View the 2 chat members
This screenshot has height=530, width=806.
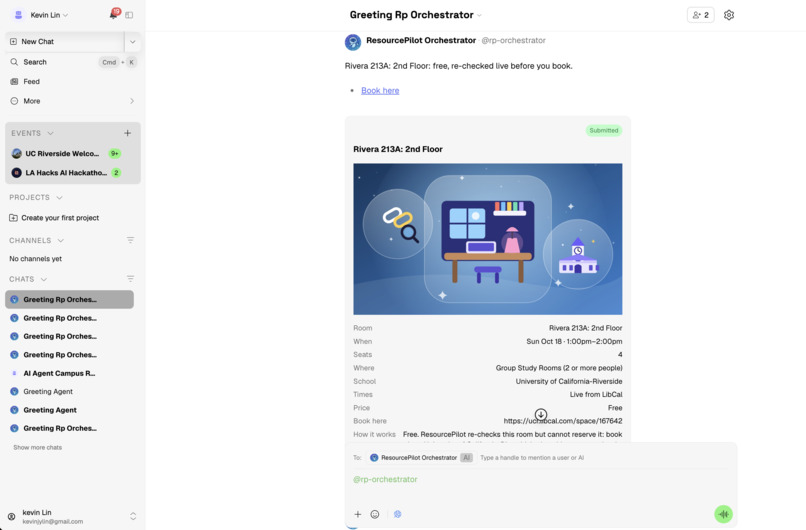[700, 15]
